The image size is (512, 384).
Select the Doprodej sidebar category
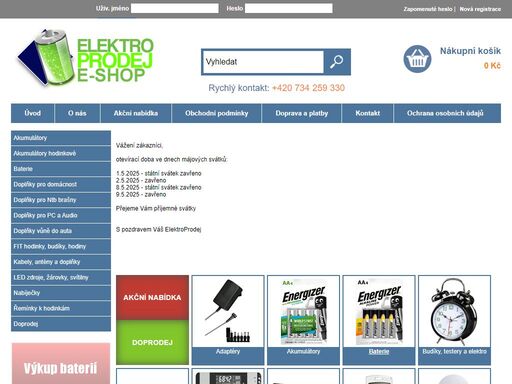[x=61, y=324]
